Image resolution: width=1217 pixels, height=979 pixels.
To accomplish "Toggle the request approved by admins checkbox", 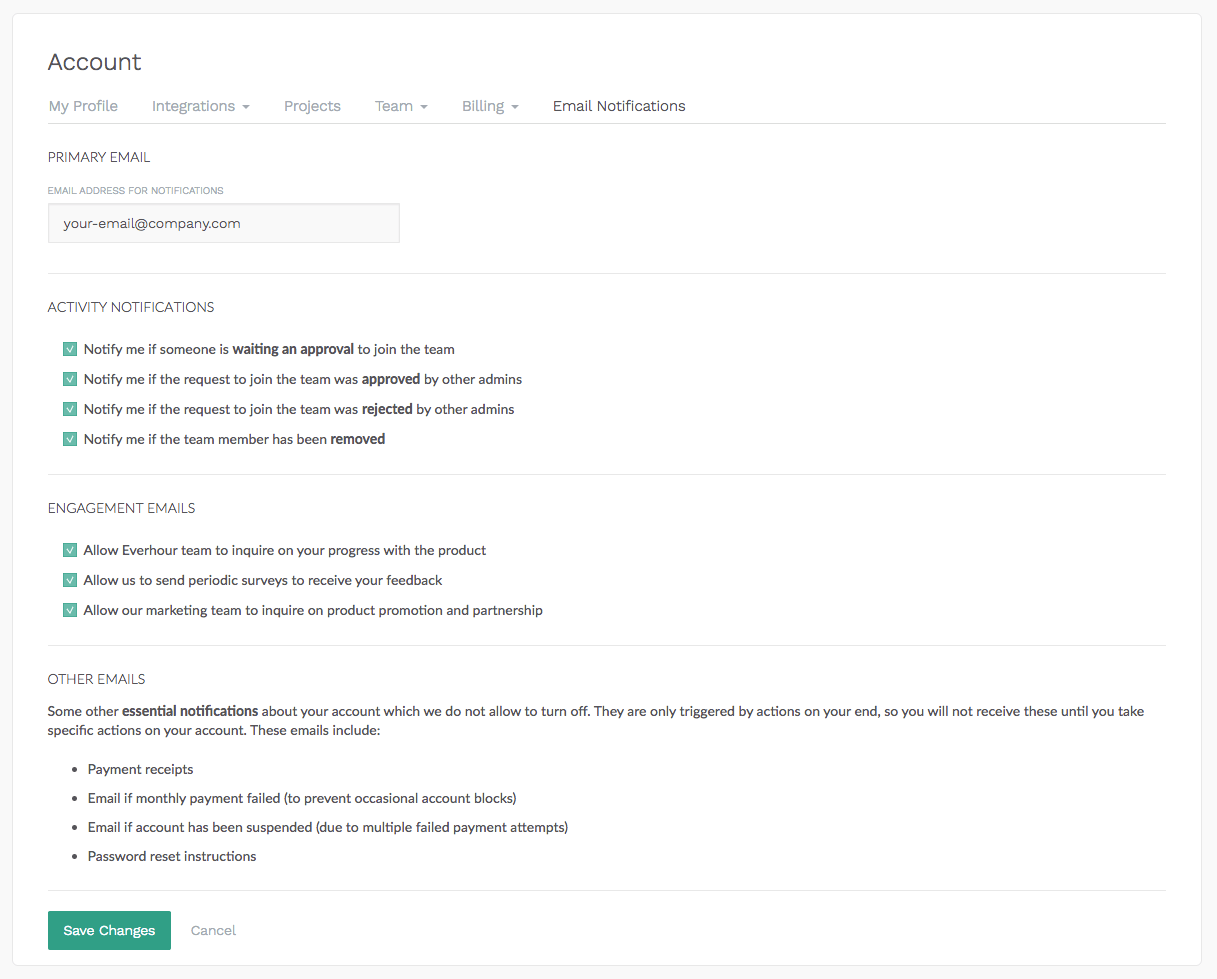I will tap(70, 379).
